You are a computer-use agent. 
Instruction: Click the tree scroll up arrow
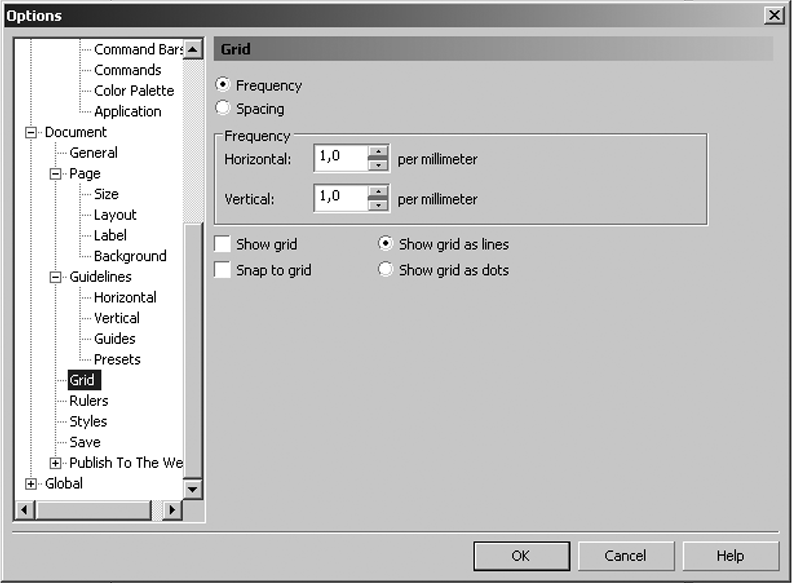193,50
